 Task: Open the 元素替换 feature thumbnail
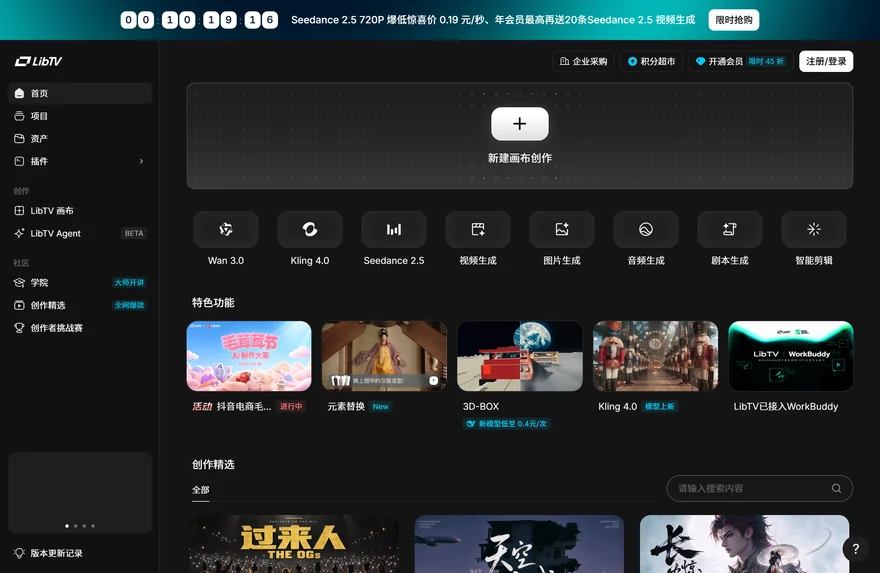pos(384,356)
